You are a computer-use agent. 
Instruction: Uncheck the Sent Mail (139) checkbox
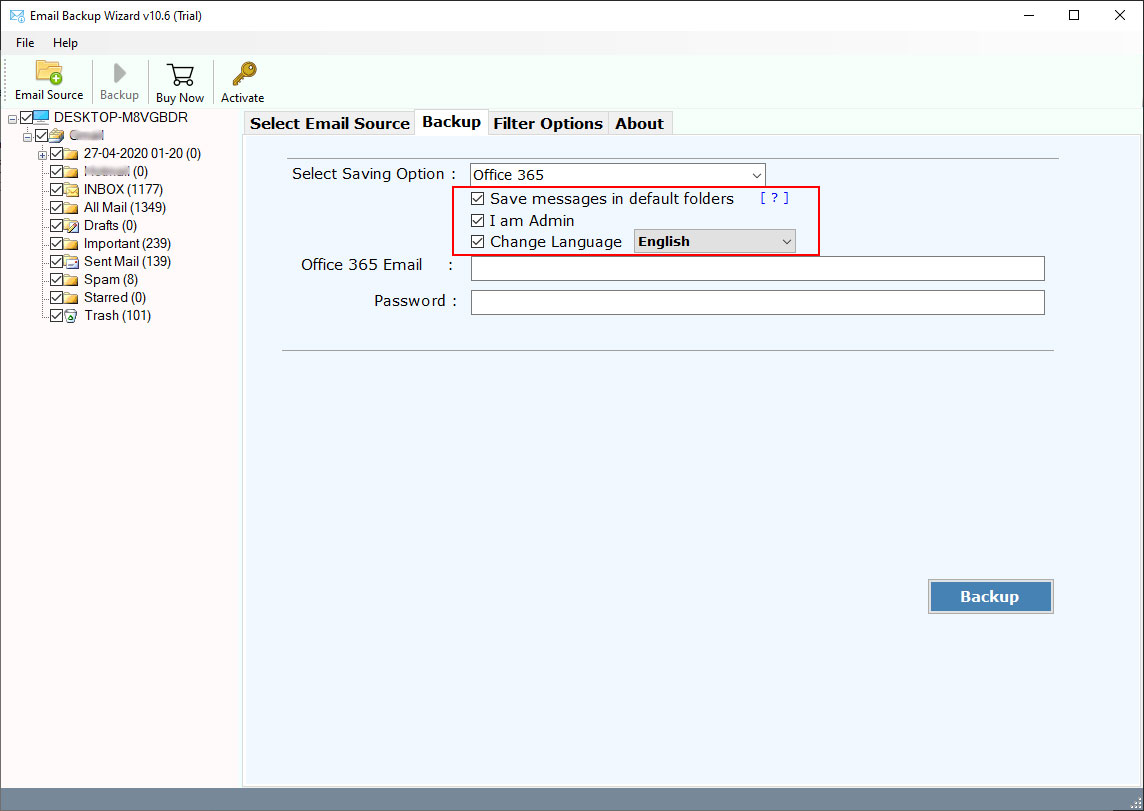point(56,262)
